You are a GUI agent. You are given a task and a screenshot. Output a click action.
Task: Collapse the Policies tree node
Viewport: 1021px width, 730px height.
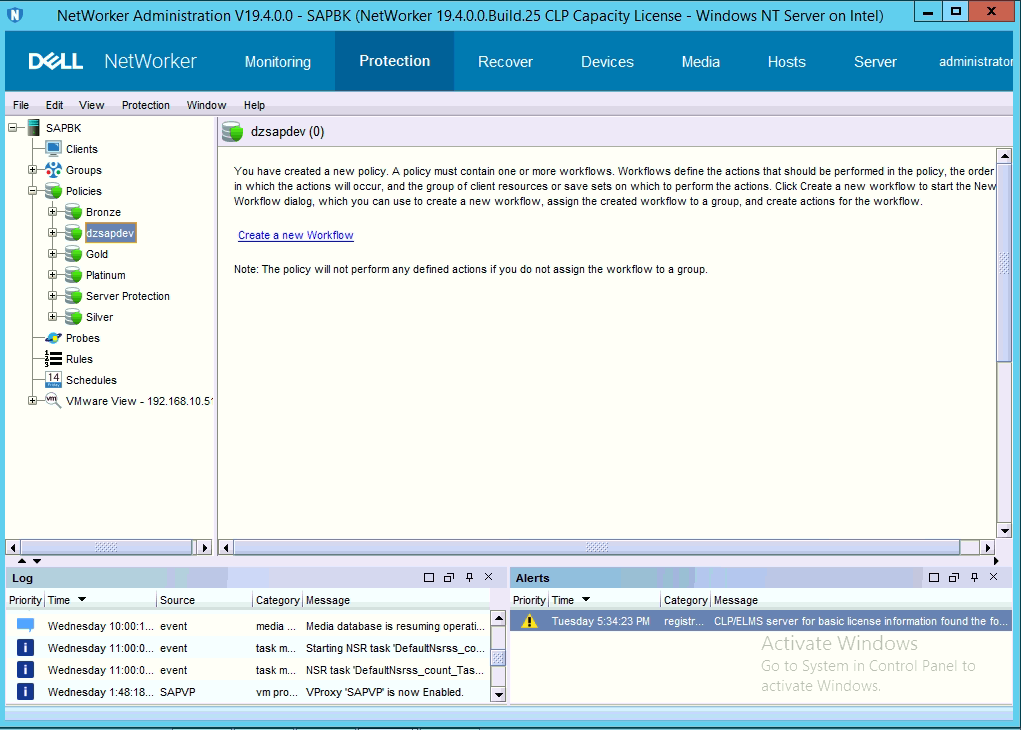33,191
